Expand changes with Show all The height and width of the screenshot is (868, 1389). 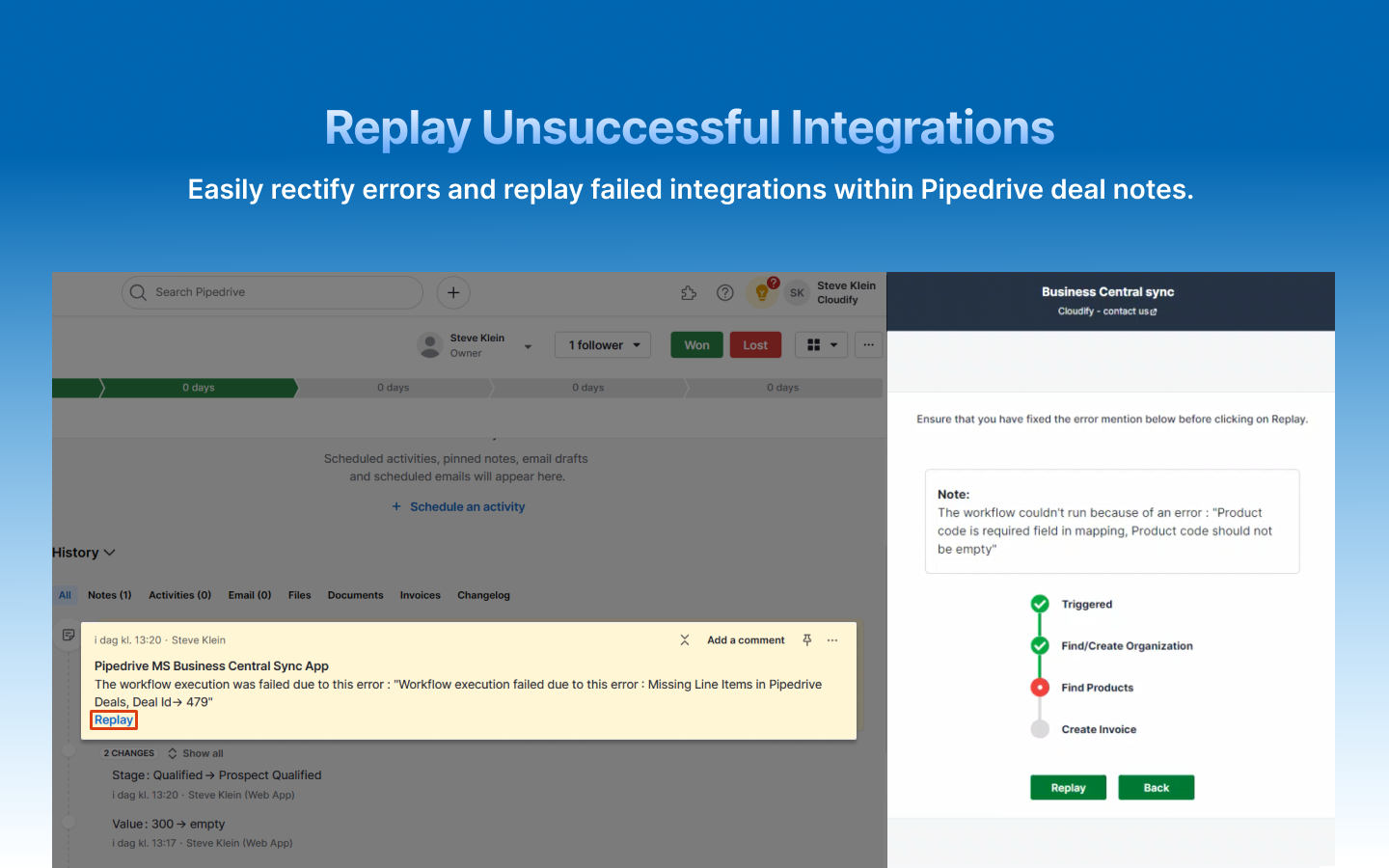point(196,753)
